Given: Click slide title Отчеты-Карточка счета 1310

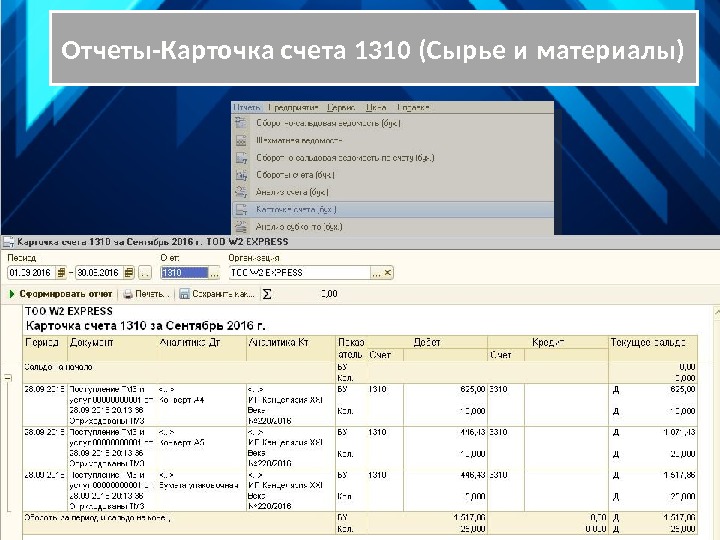Looking at the screenshot, I should pos(373,50).
